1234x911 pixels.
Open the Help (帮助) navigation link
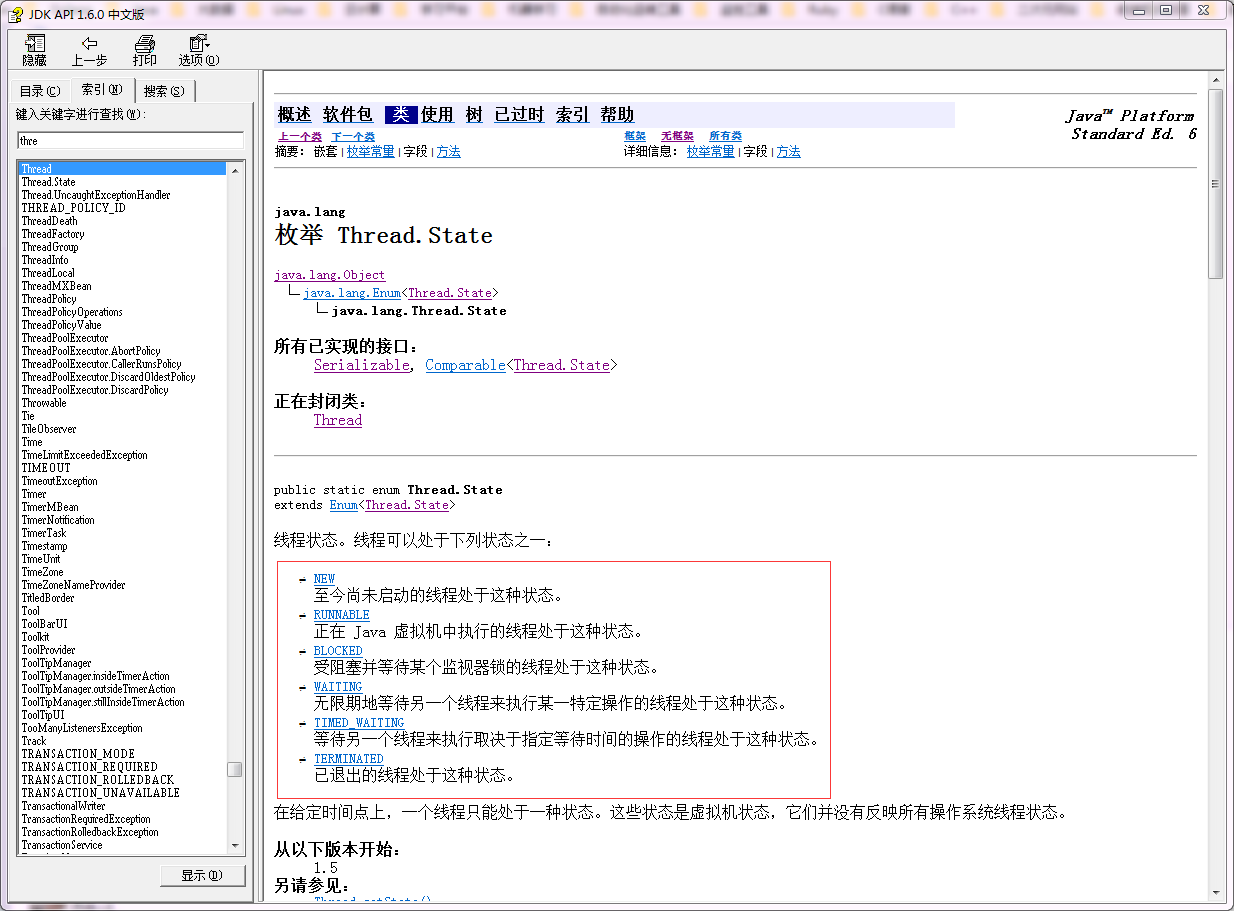coord(617,114)
